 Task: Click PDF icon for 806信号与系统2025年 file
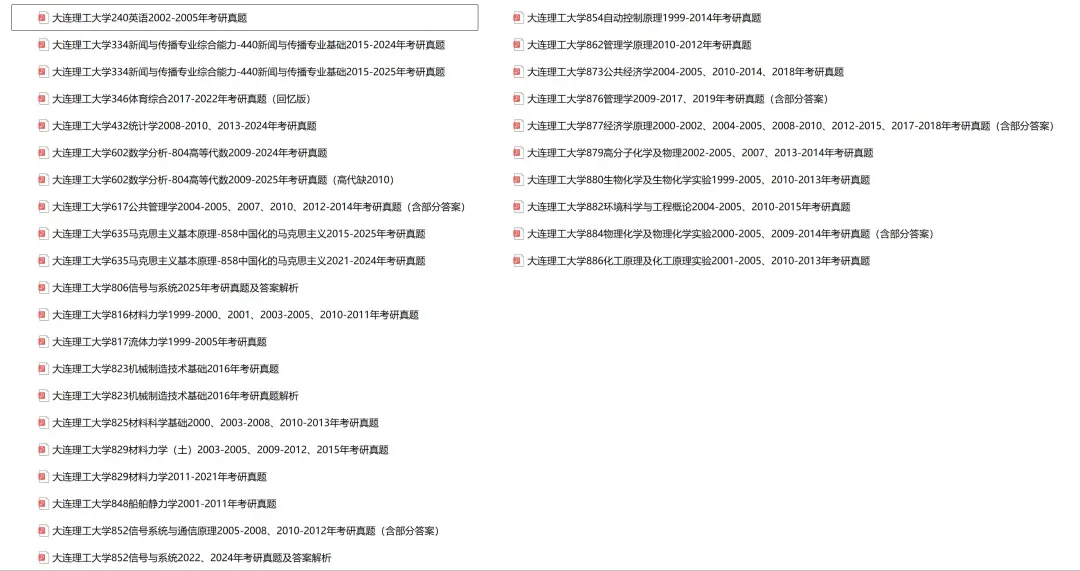pos(43,287)
